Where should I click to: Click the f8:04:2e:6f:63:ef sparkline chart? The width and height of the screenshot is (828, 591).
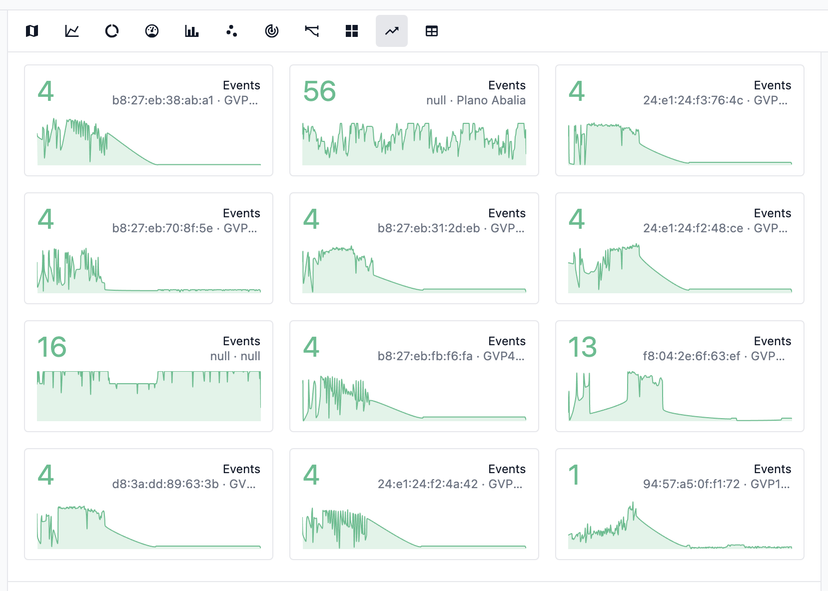click(x=679, y=397)
